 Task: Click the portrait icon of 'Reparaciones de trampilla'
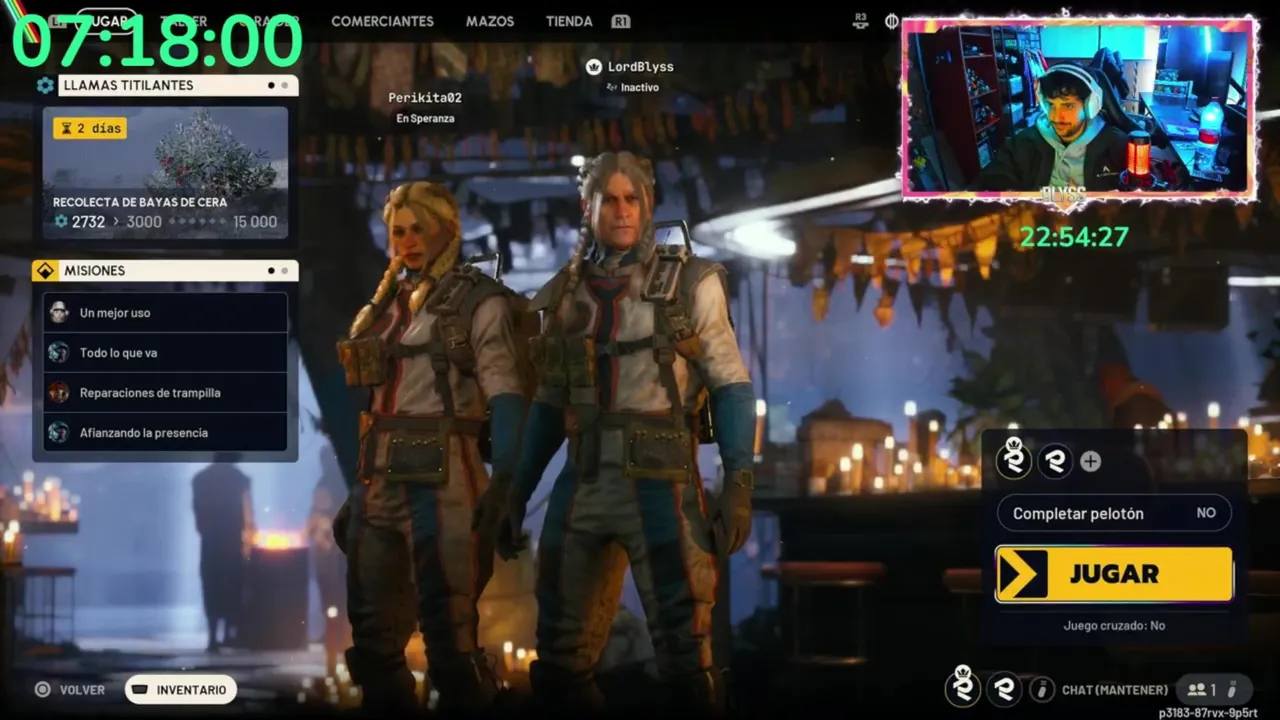tap(59, 392)
